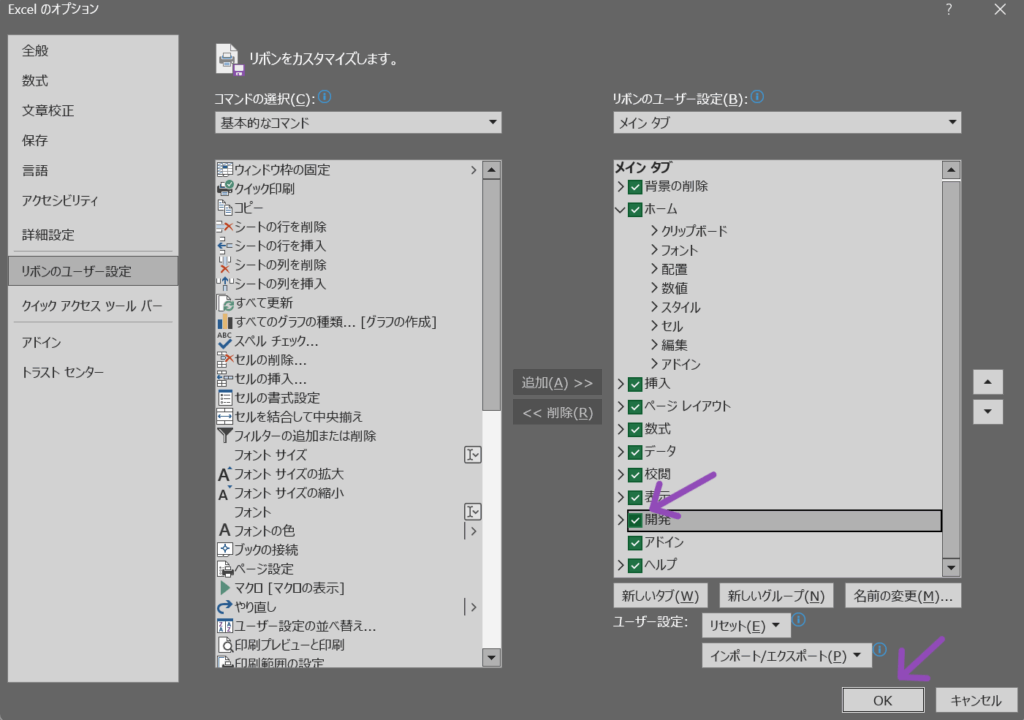Select the スペル チェック icon
Viewport: 1024px width, 720px height.
[224, 341]
